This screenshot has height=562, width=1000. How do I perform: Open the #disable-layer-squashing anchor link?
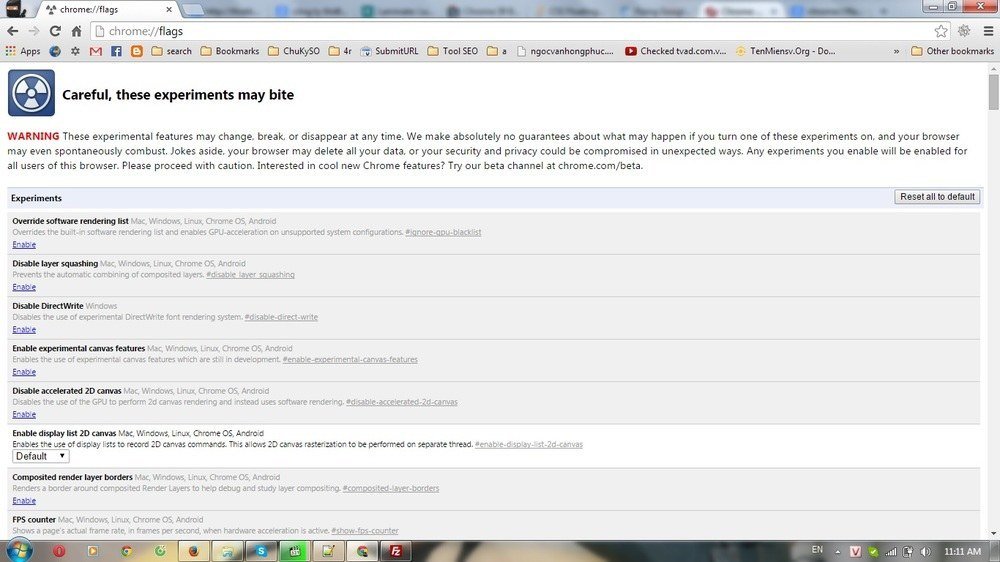pos(250,275)
